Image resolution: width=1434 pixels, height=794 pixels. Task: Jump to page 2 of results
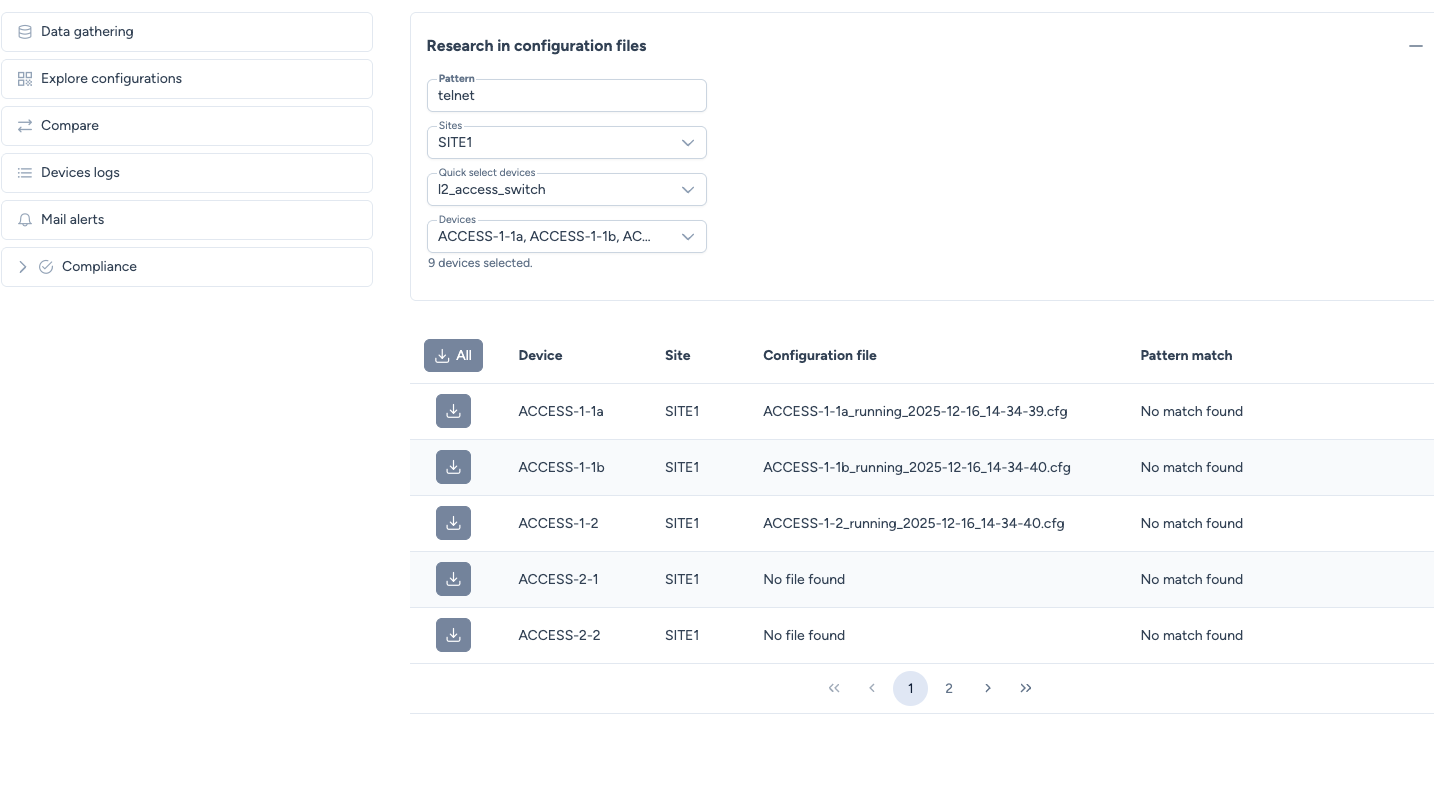click(x=948, y=688)
